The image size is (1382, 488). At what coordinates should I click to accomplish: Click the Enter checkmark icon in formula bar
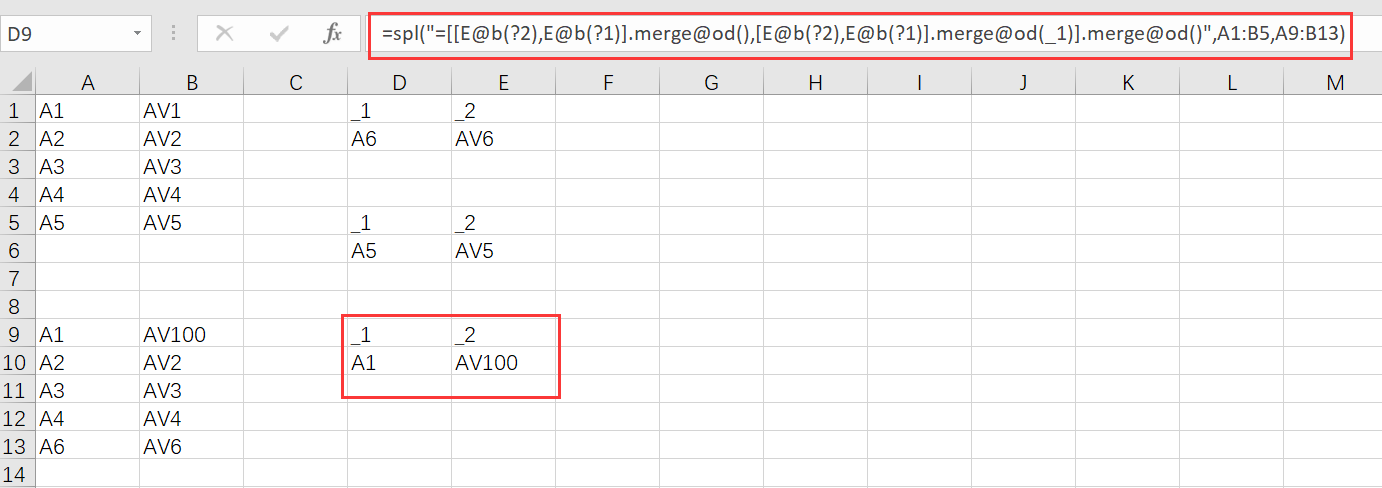tap(279, 34)
